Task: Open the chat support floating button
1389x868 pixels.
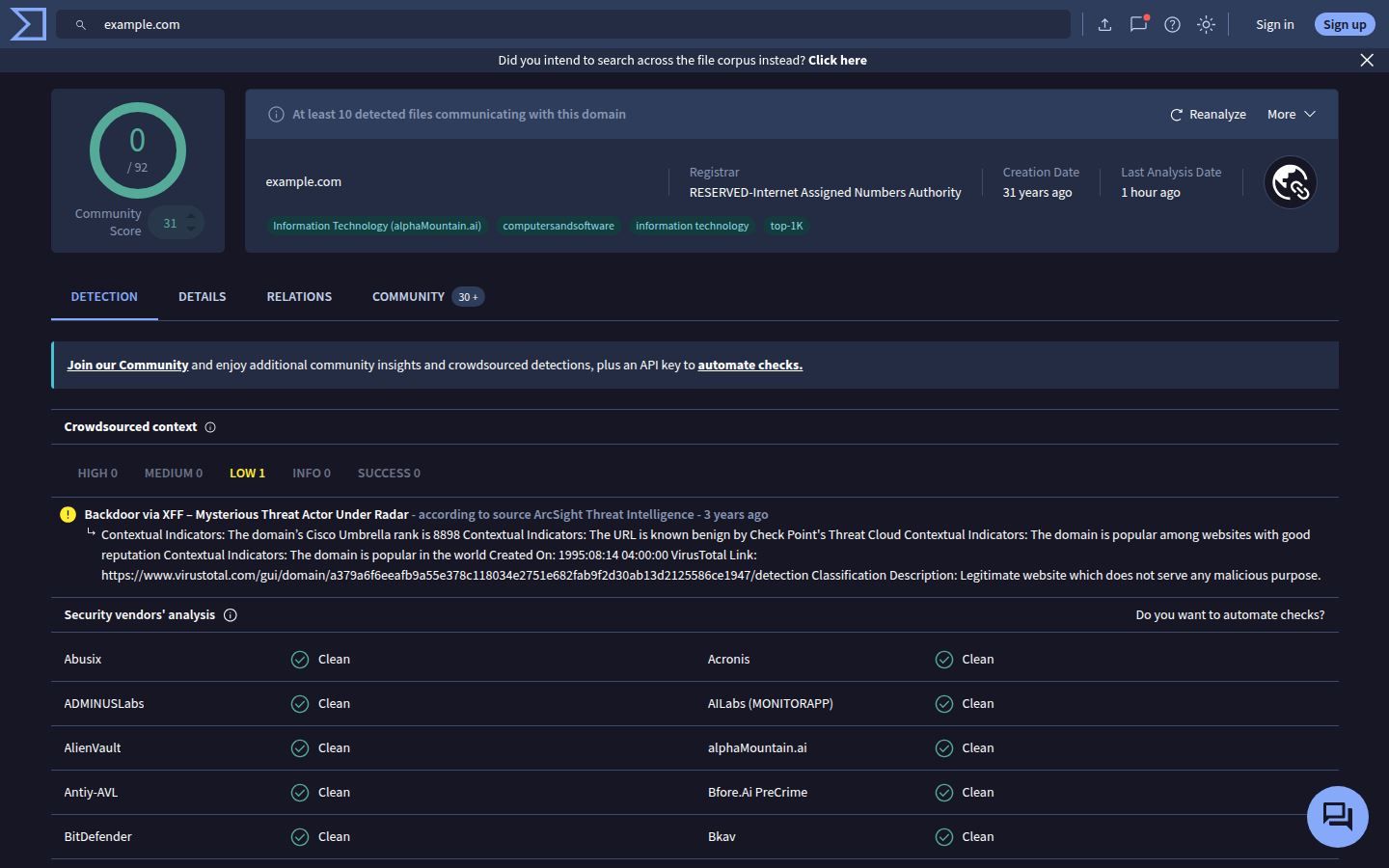Action: pos(1338,817)
